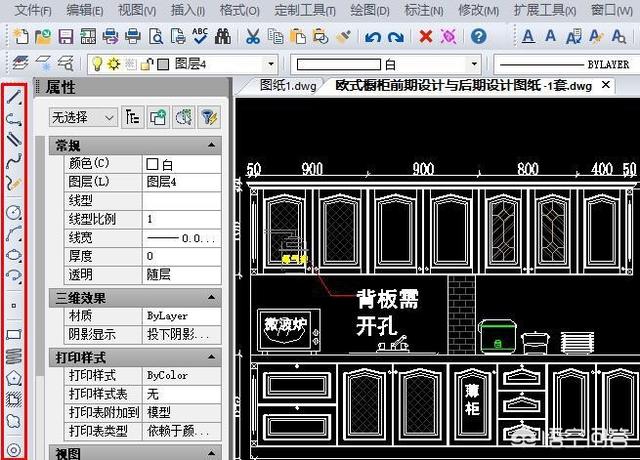Click the scissors Cut icon
The width and height of the screenshot is (640, 460).
(253, 36)
